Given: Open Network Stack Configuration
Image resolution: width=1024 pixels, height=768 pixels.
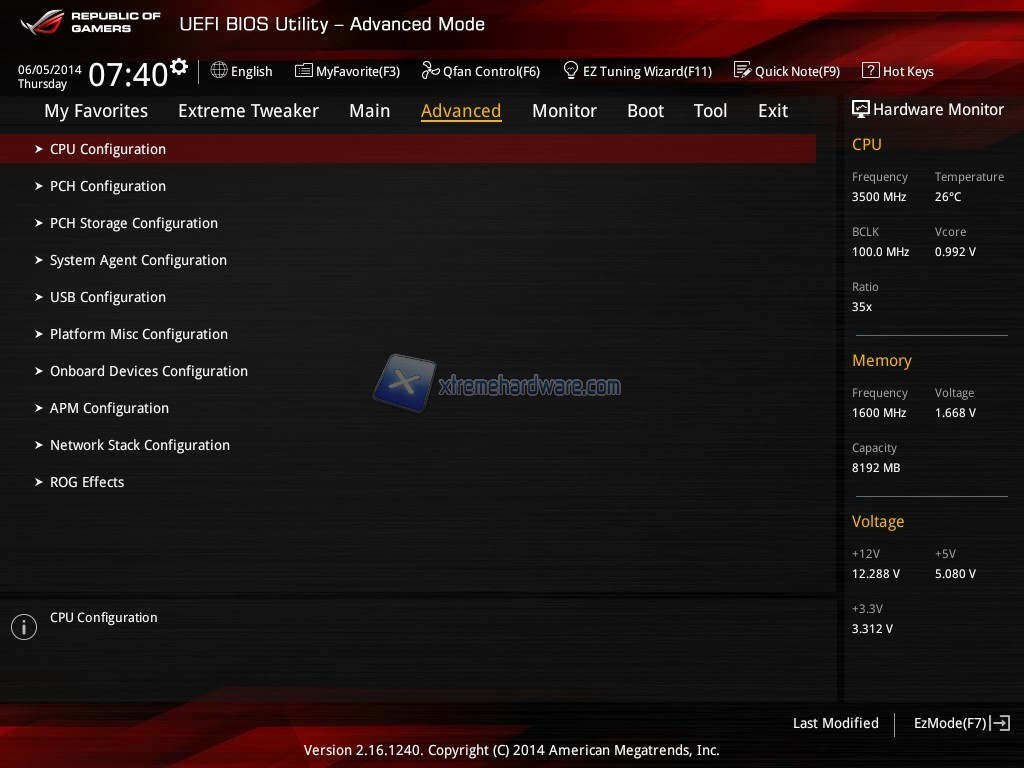Looking at the screenshot, I should coord(140,445).
